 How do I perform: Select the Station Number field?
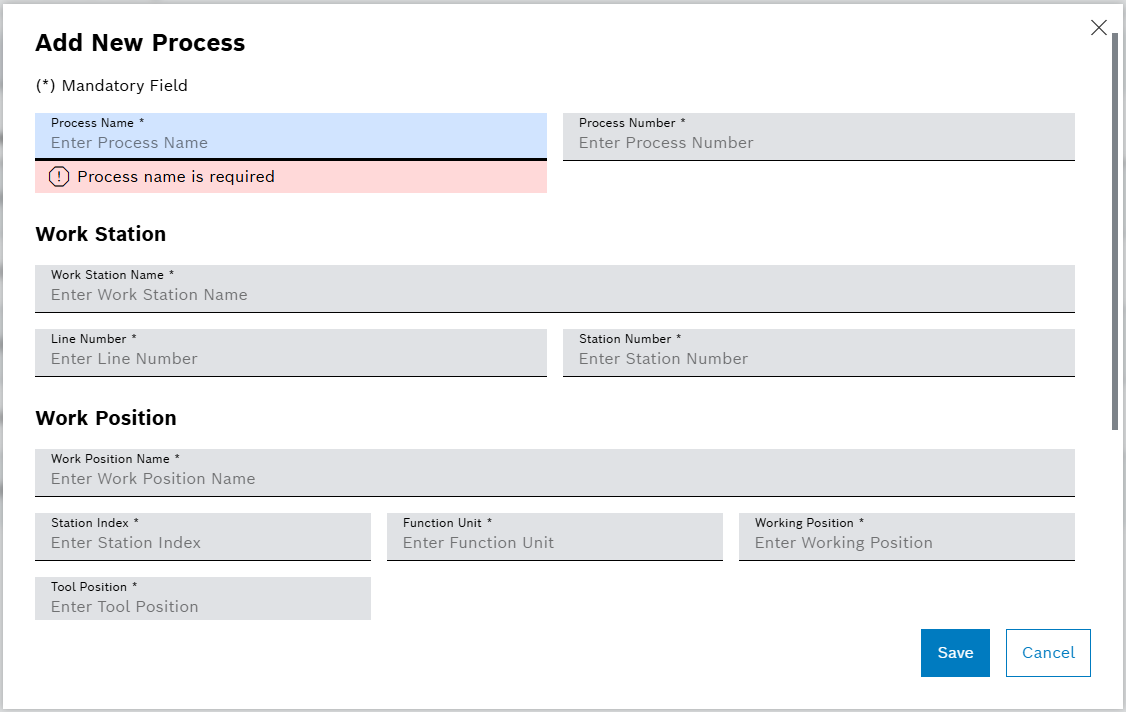[x=818, y=358]
